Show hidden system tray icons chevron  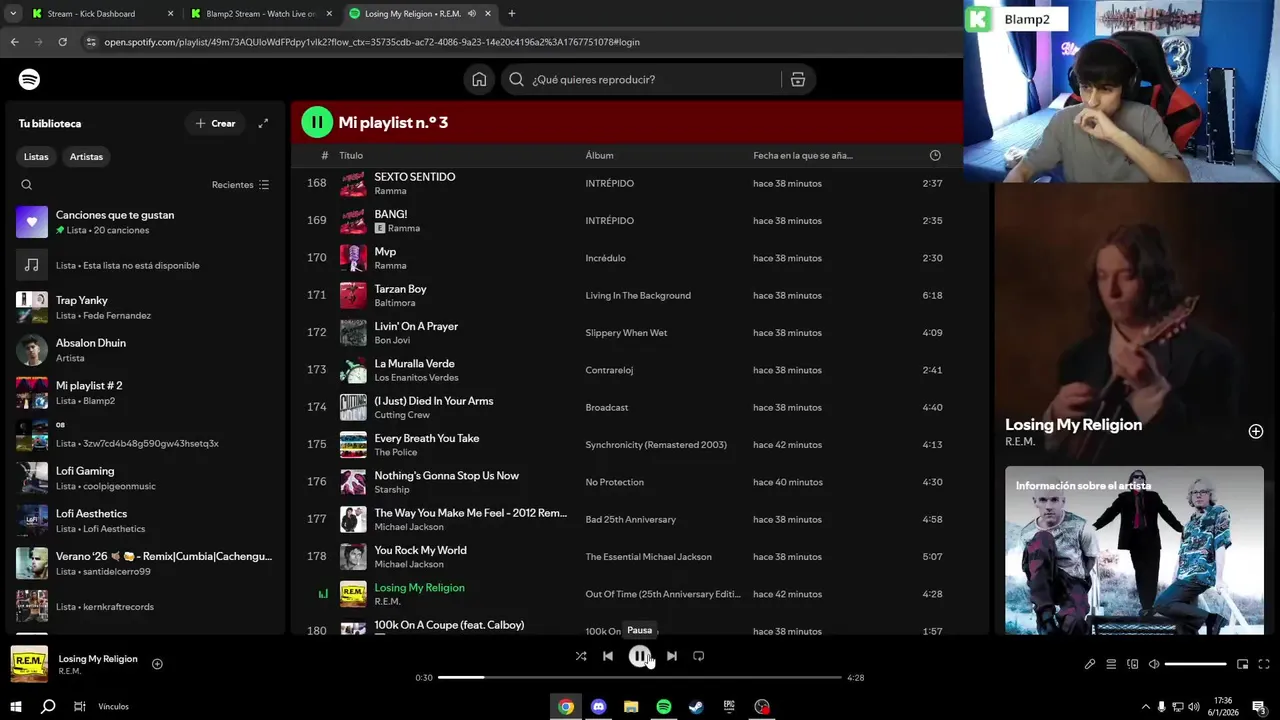(1144, 707)
